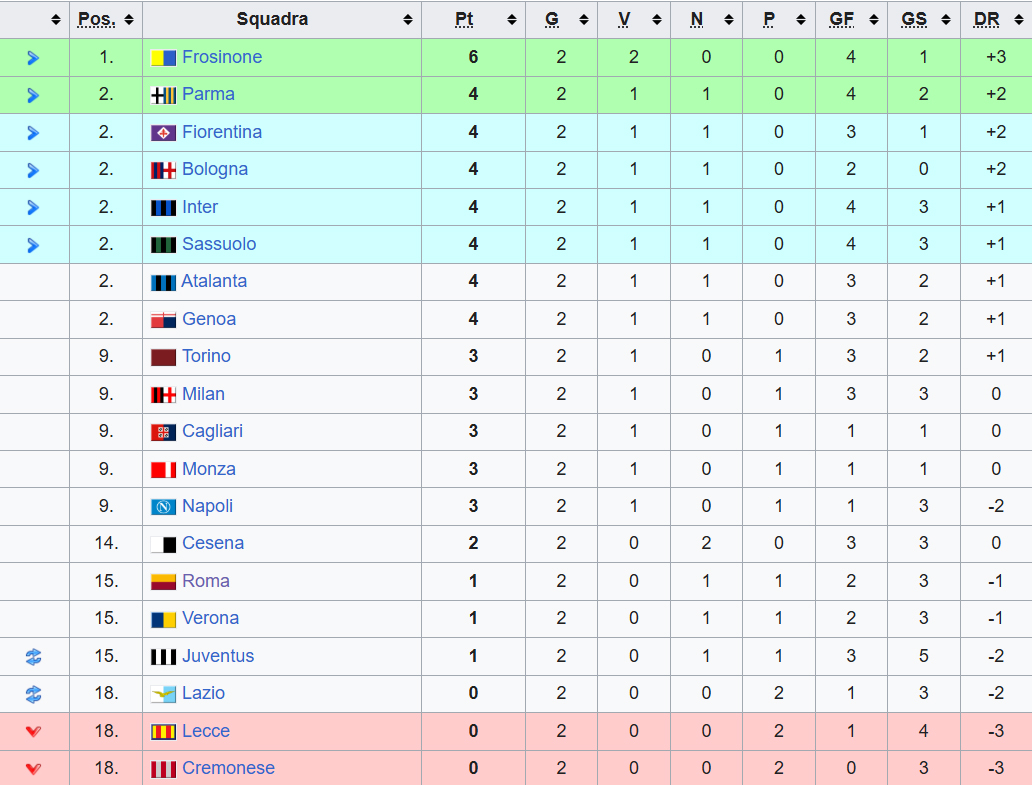The image size is (1032, 785).
Task: Click the swap arrows icon beside Juventus
Action: coord(33,656)
